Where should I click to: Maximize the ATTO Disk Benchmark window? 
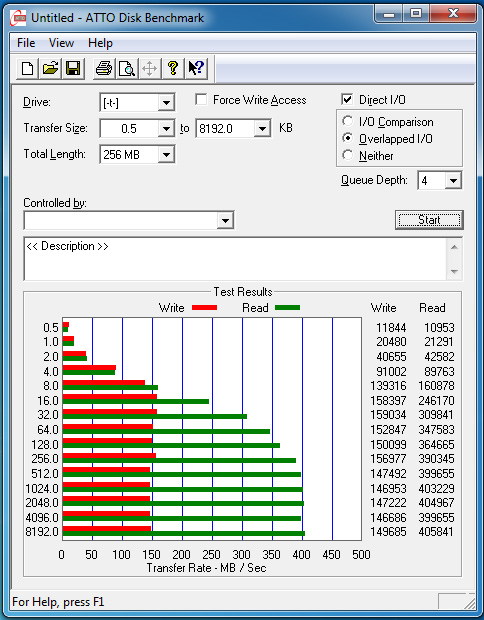coord(416,15)
